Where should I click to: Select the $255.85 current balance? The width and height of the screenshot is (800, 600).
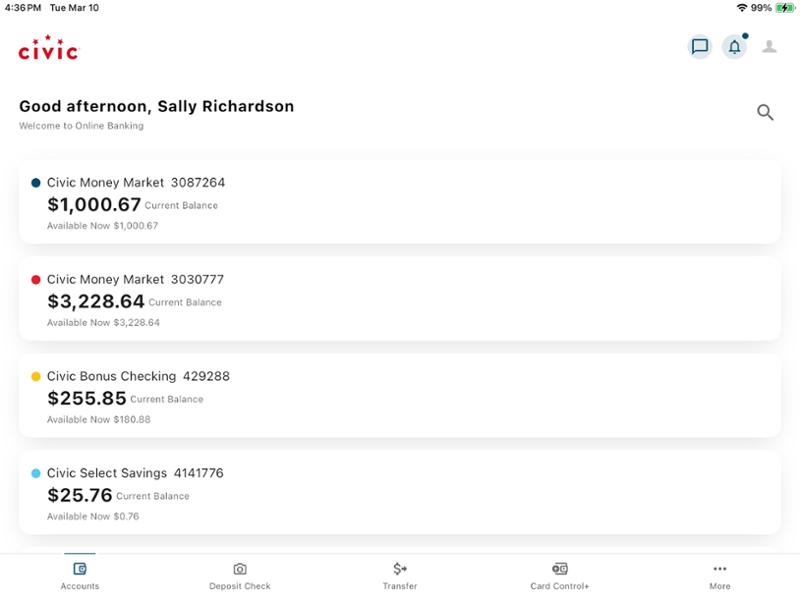tap(87, 398)
